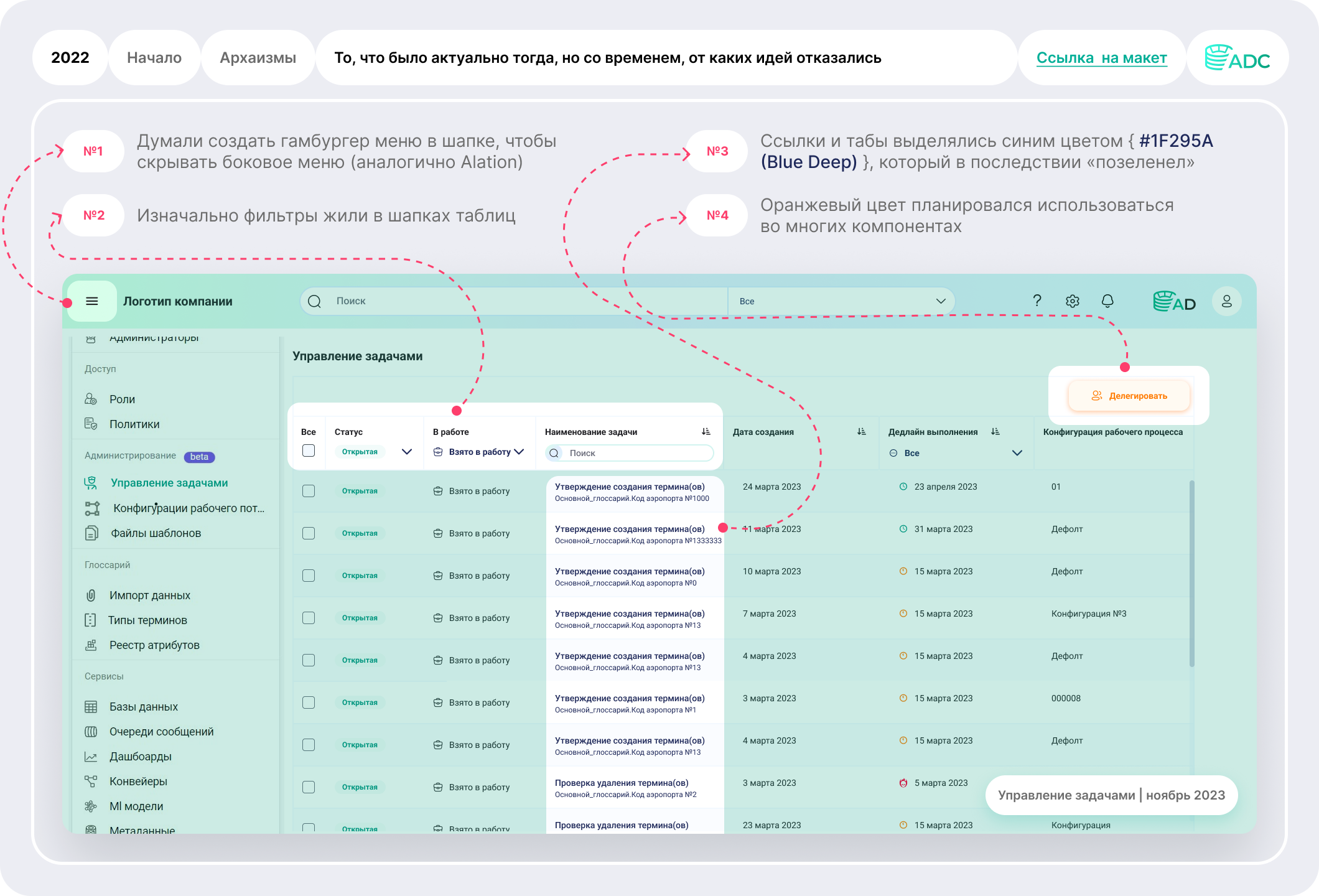The image size is (1319, 896).
Task: Click the Типы терминов icon
Action: pos(91,620)
